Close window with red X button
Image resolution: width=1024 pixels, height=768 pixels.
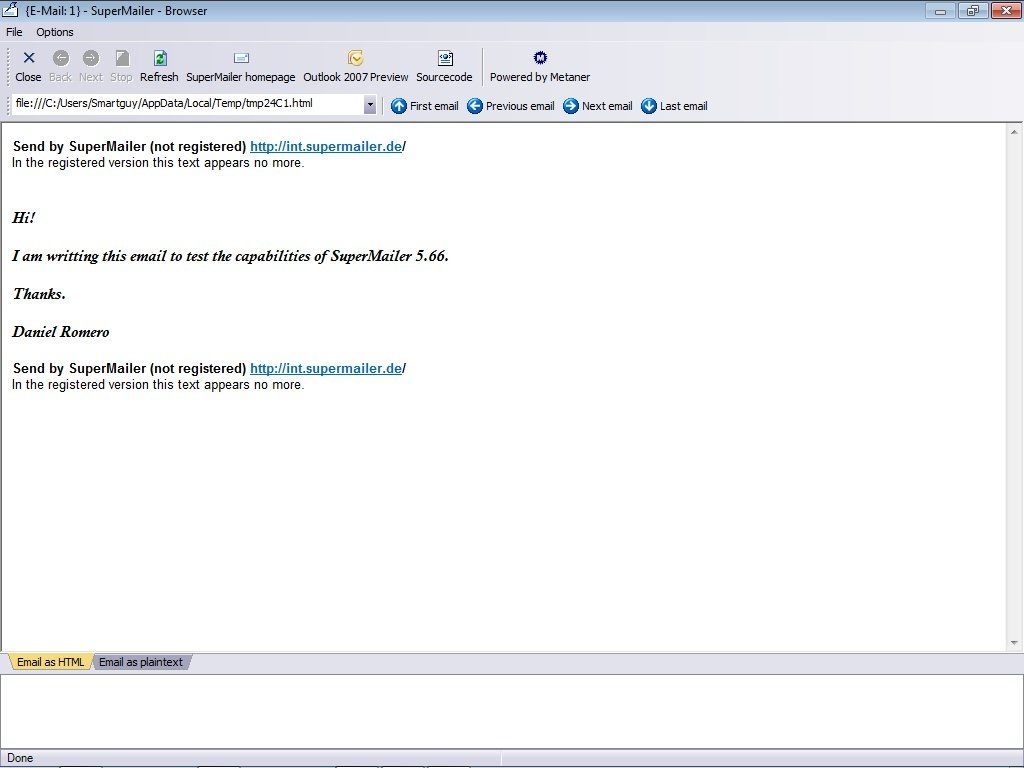pos(1006,10)
